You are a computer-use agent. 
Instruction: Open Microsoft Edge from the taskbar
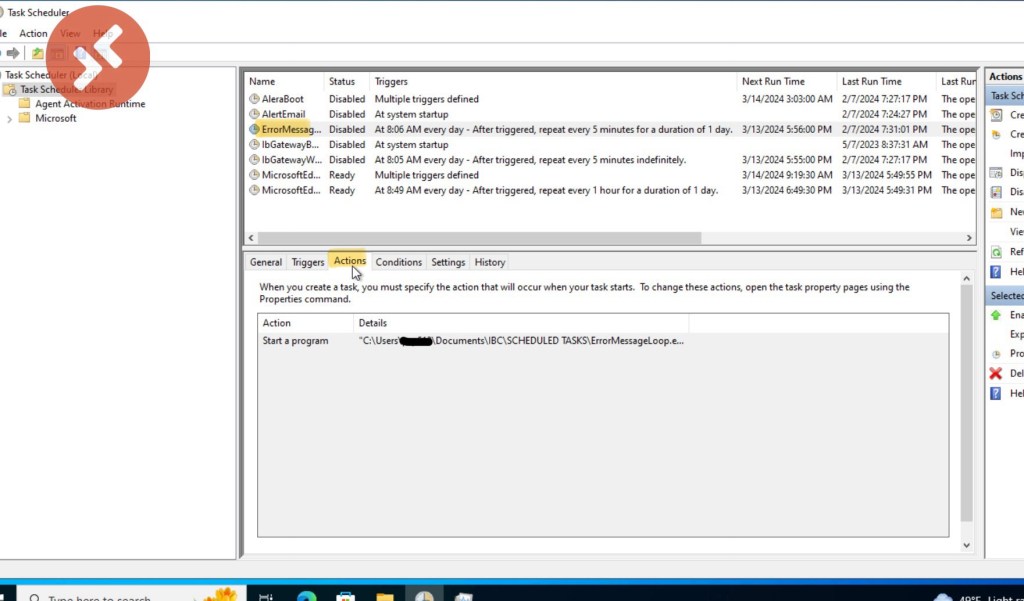pos(306,596)
